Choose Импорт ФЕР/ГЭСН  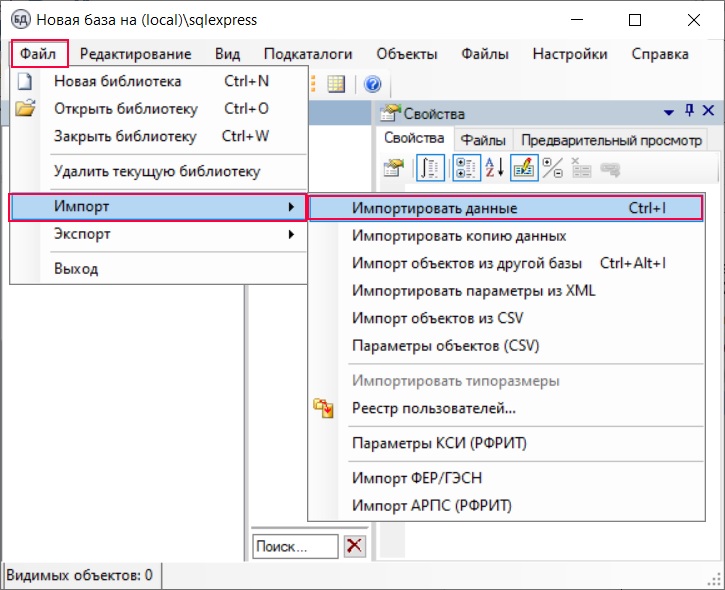(507, 478)
